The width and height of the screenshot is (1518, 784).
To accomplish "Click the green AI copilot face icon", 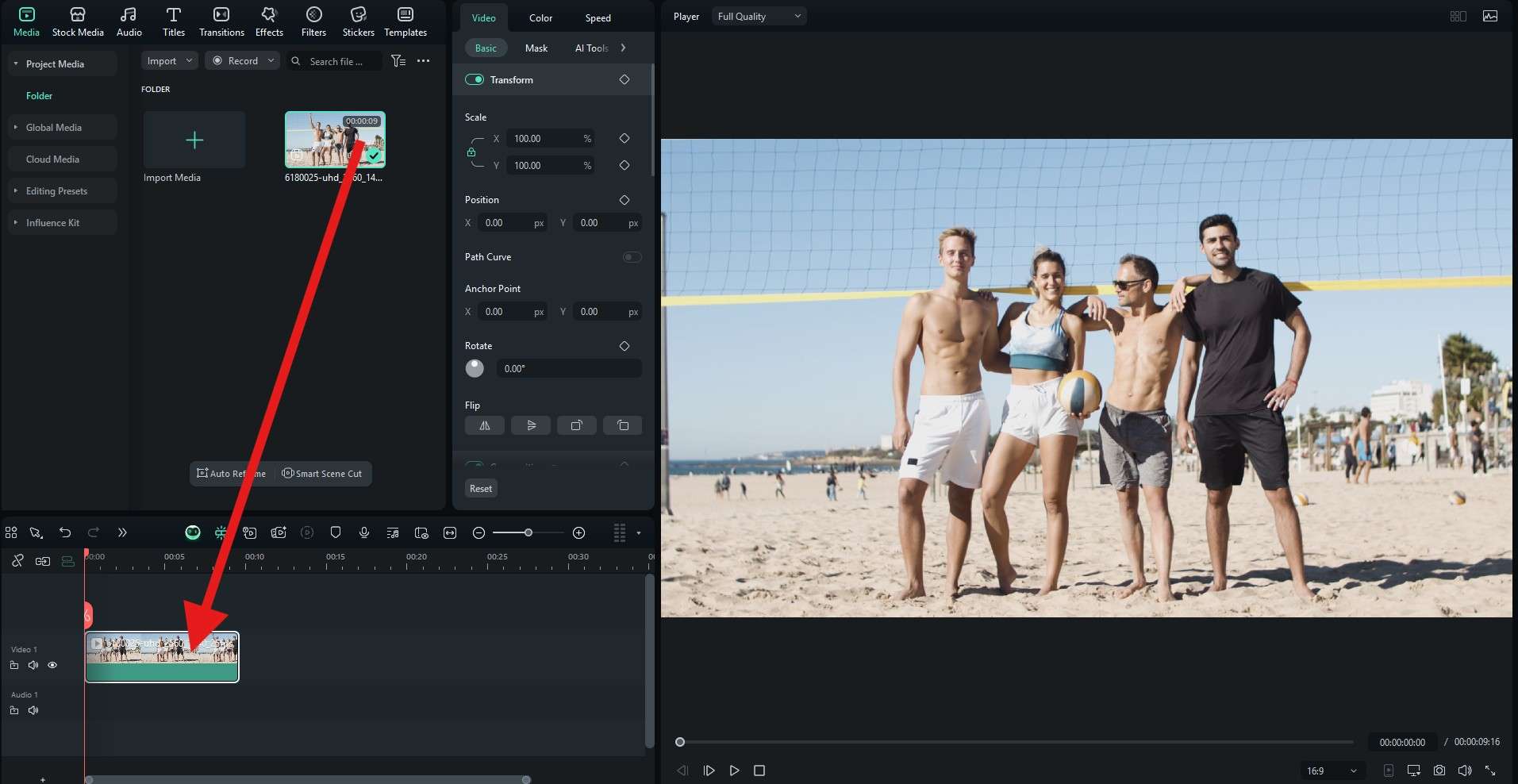I will tap(193, 532).
